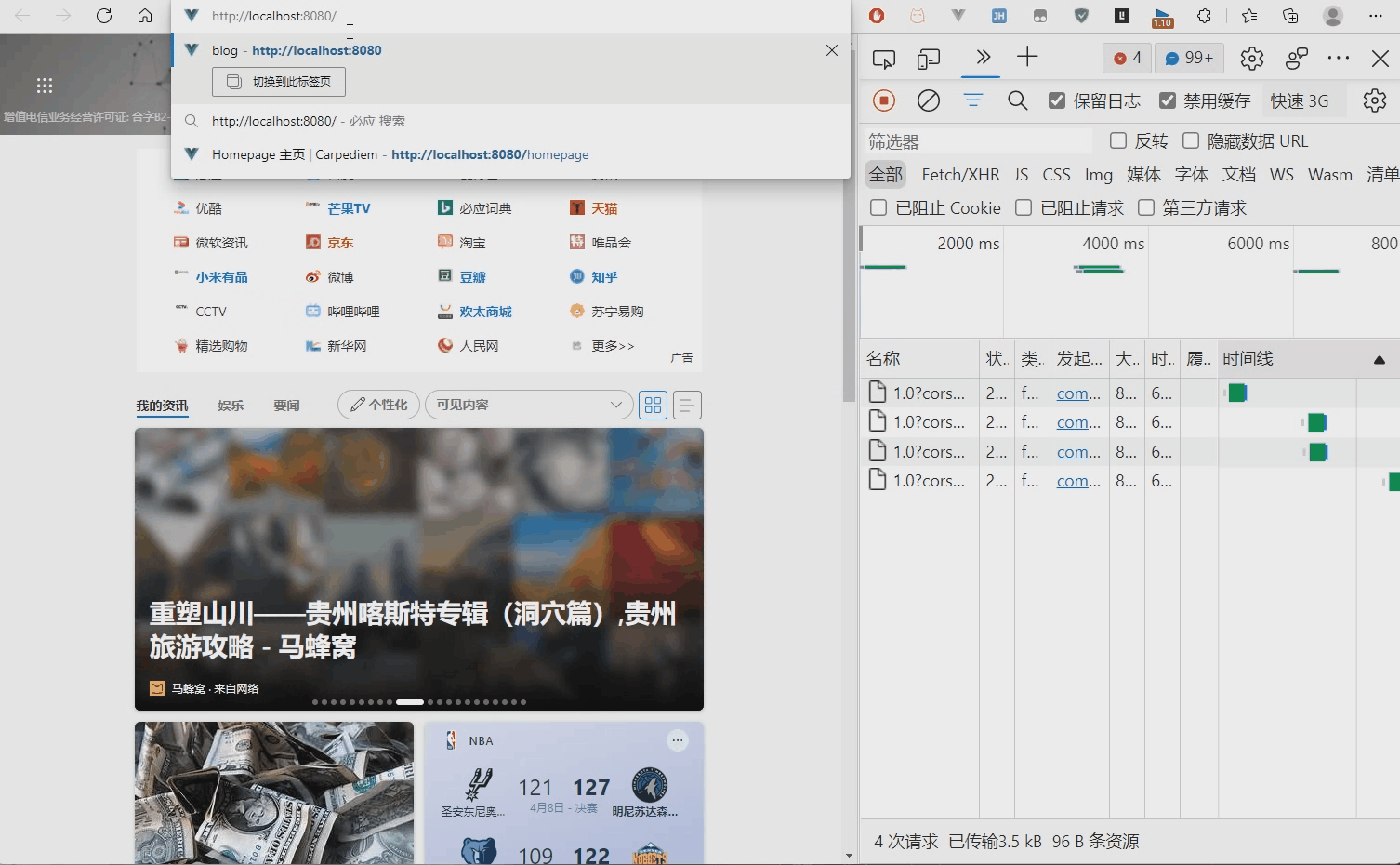Select first 1.0?cors request row
The width and height of the screenshot is (1400, 865).
pos(1129,393)
